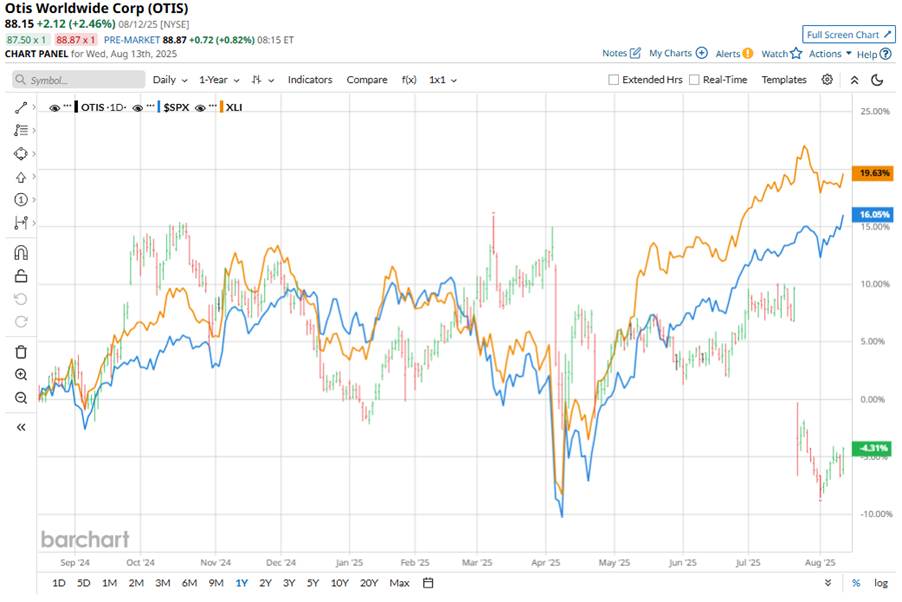Enable the Extended Hrs checkbox
Screen dimensions: 902x602
[614, 79]
